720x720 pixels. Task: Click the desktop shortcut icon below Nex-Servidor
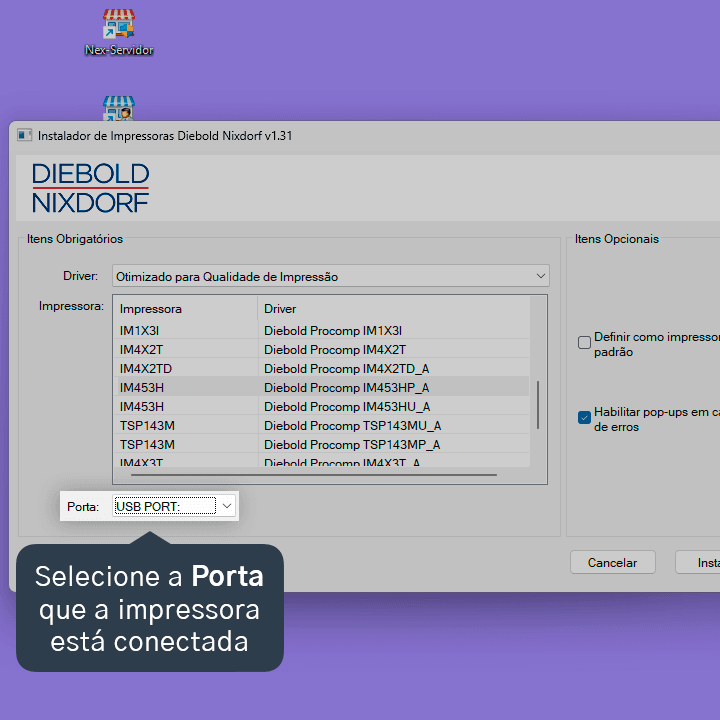click(x=119, y=108)
